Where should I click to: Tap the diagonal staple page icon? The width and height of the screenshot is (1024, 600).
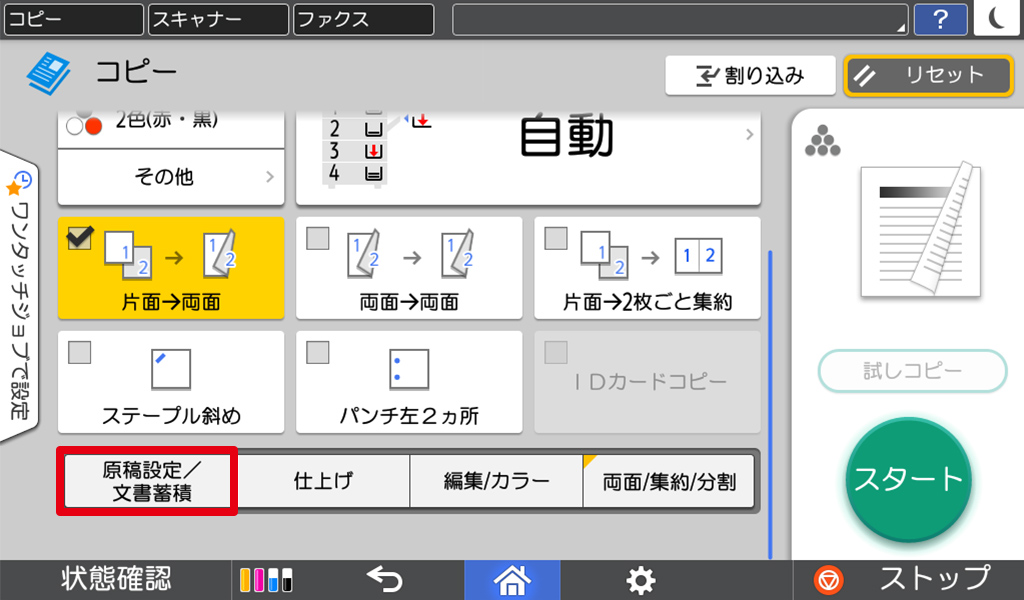(171, 370)
